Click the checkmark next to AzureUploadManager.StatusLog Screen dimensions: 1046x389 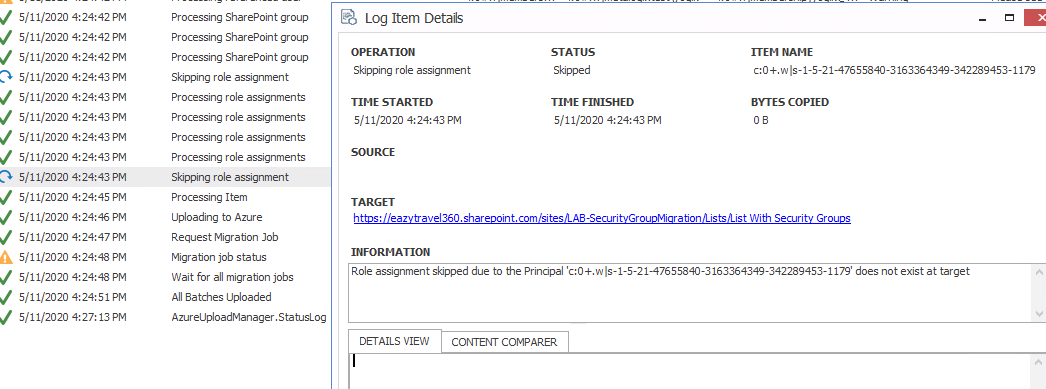tap(6, 317)
